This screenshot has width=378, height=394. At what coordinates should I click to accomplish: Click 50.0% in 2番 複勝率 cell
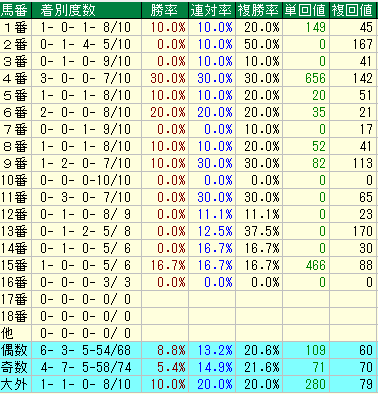(261, 44)
